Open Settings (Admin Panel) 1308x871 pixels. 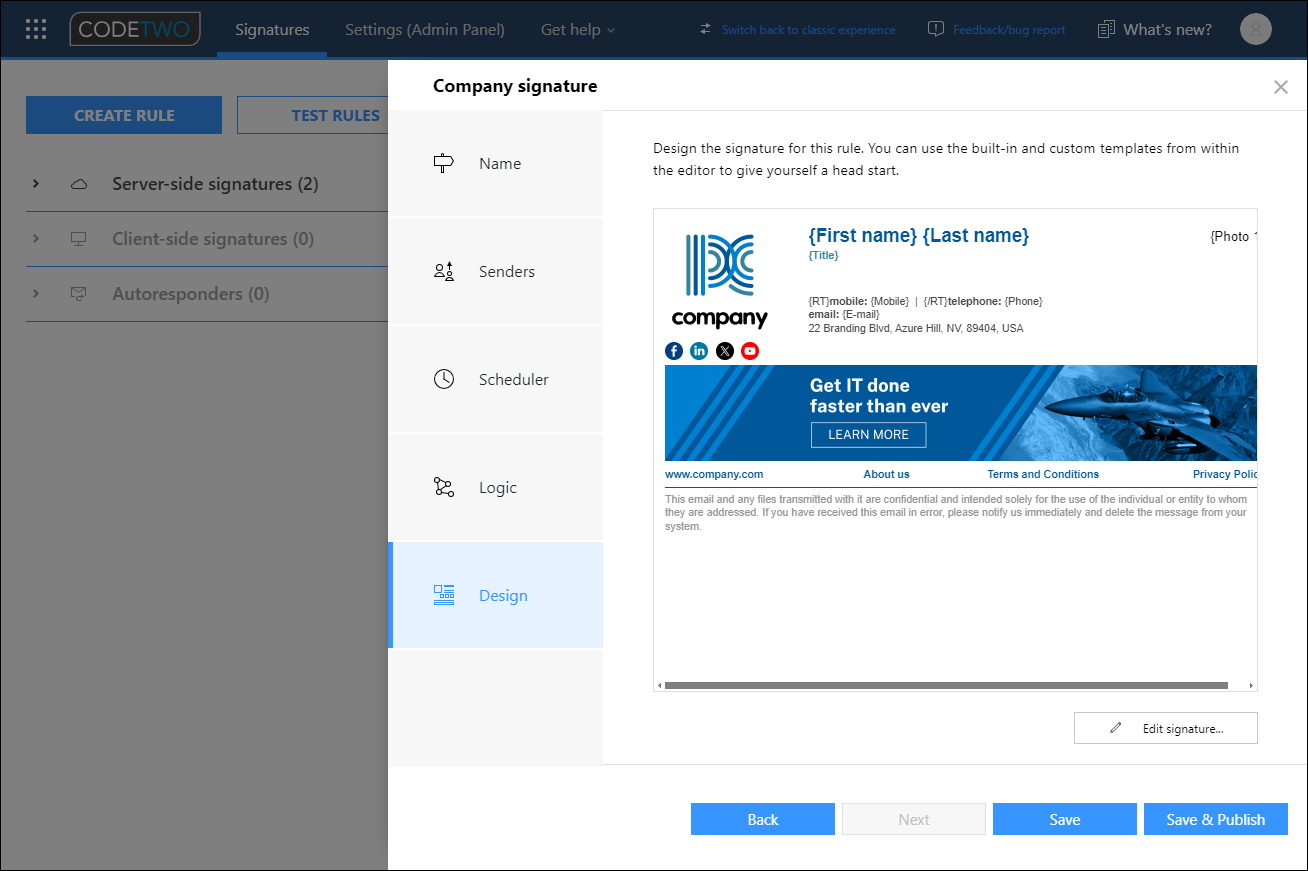pos(424,29)
